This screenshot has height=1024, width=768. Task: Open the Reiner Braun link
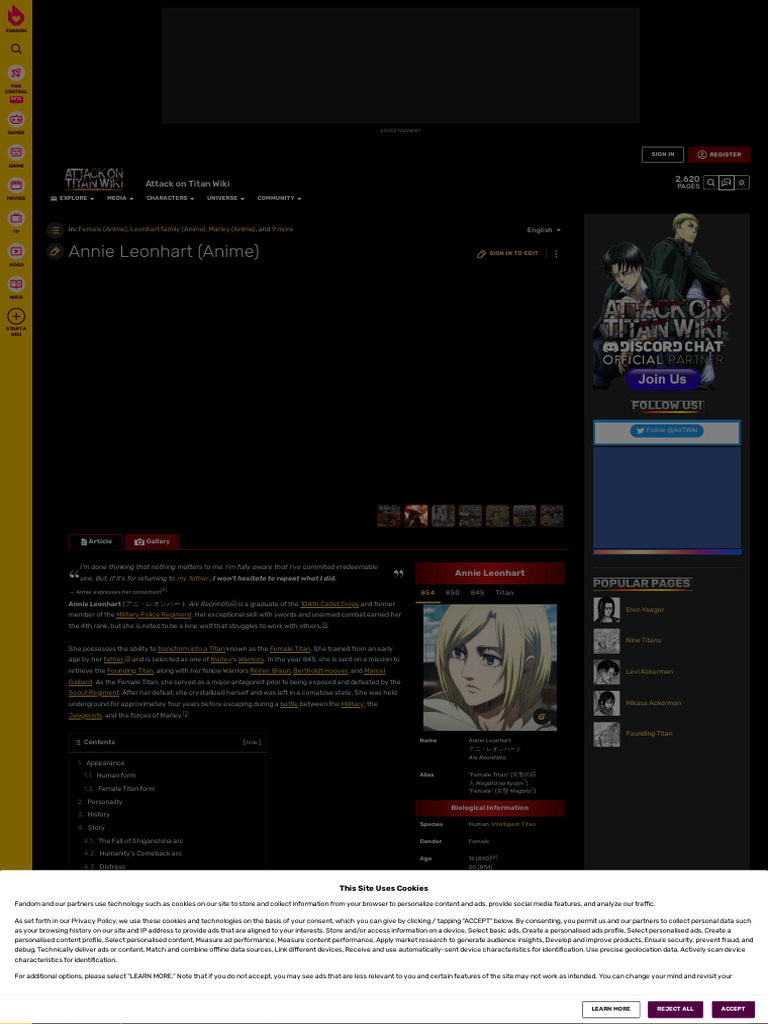270,671
